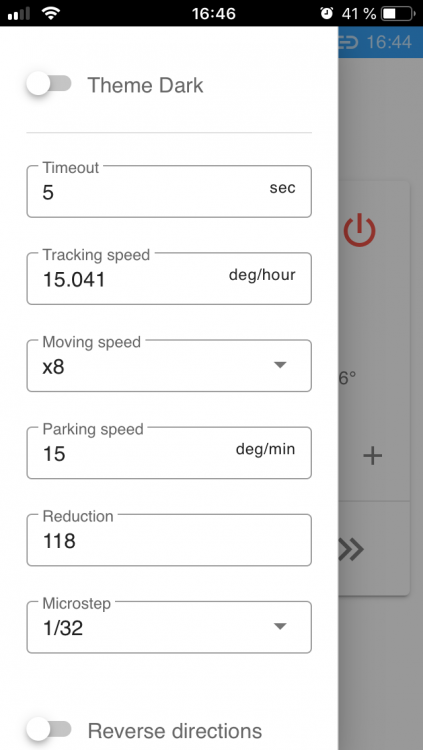This screenshot has height=750, width=423.
Task: Tap the 16:44 time in blue header
Action: [x=389, y=42]
